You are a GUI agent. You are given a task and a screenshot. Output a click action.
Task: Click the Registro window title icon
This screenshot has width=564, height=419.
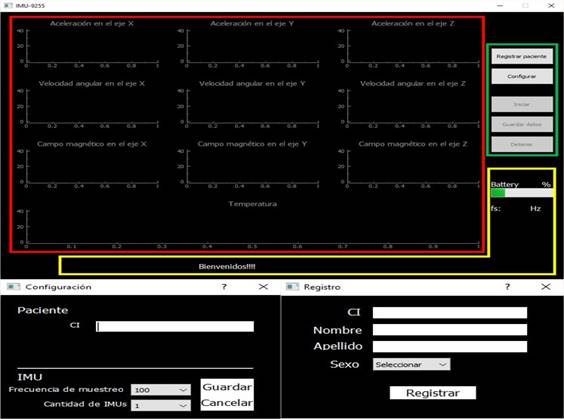(x=292, y=287)
